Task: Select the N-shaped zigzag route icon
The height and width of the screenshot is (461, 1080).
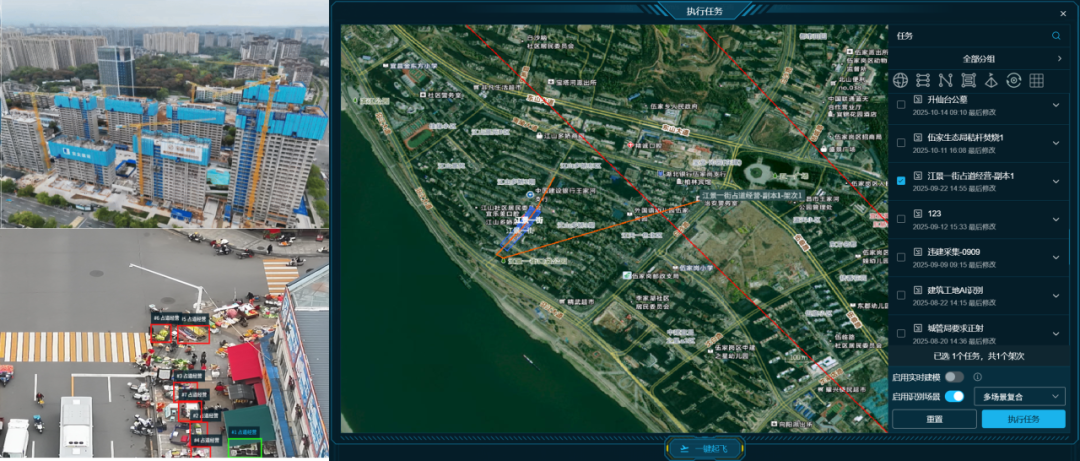Action: coord(946,80)
